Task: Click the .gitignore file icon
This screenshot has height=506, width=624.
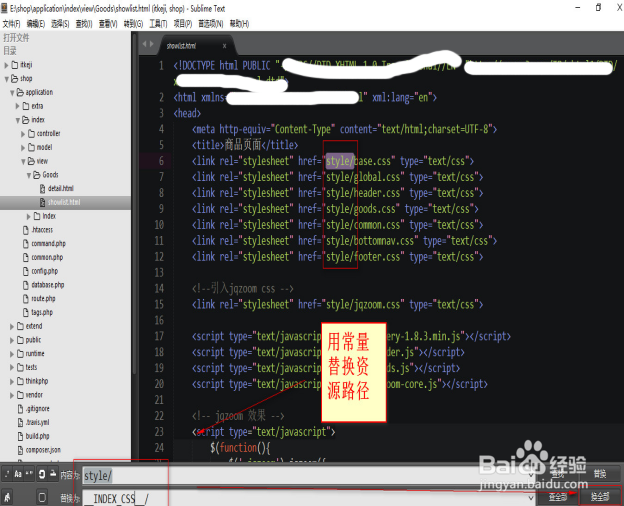Action: coord(20,409)
